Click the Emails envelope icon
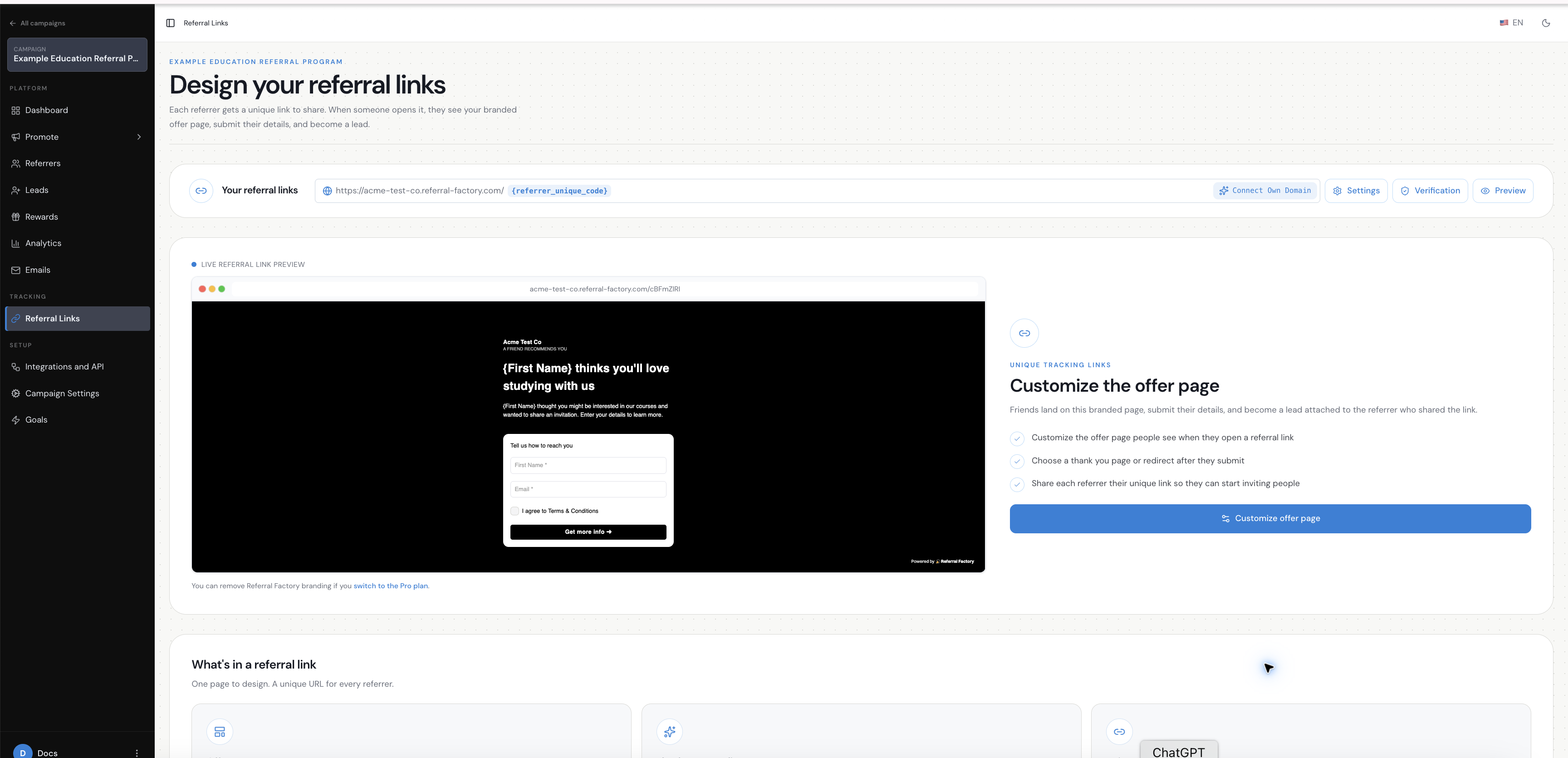Viewport: 1568px width, 758px height. (x=16, y=271)
